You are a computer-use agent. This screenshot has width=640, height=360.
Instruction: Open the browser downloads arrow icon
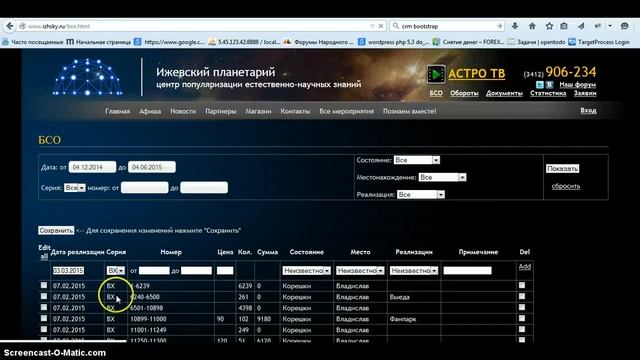click(515, 26)
